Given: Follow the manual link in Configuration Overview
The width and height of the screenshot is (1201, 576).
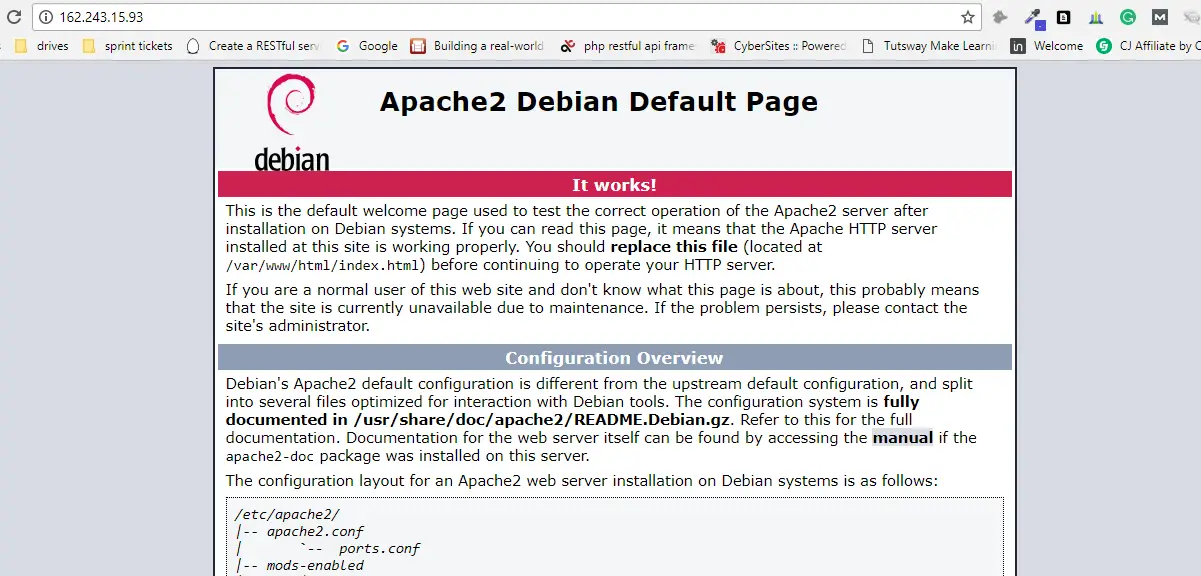Looking at the screenshot, I should click(902, 437).
